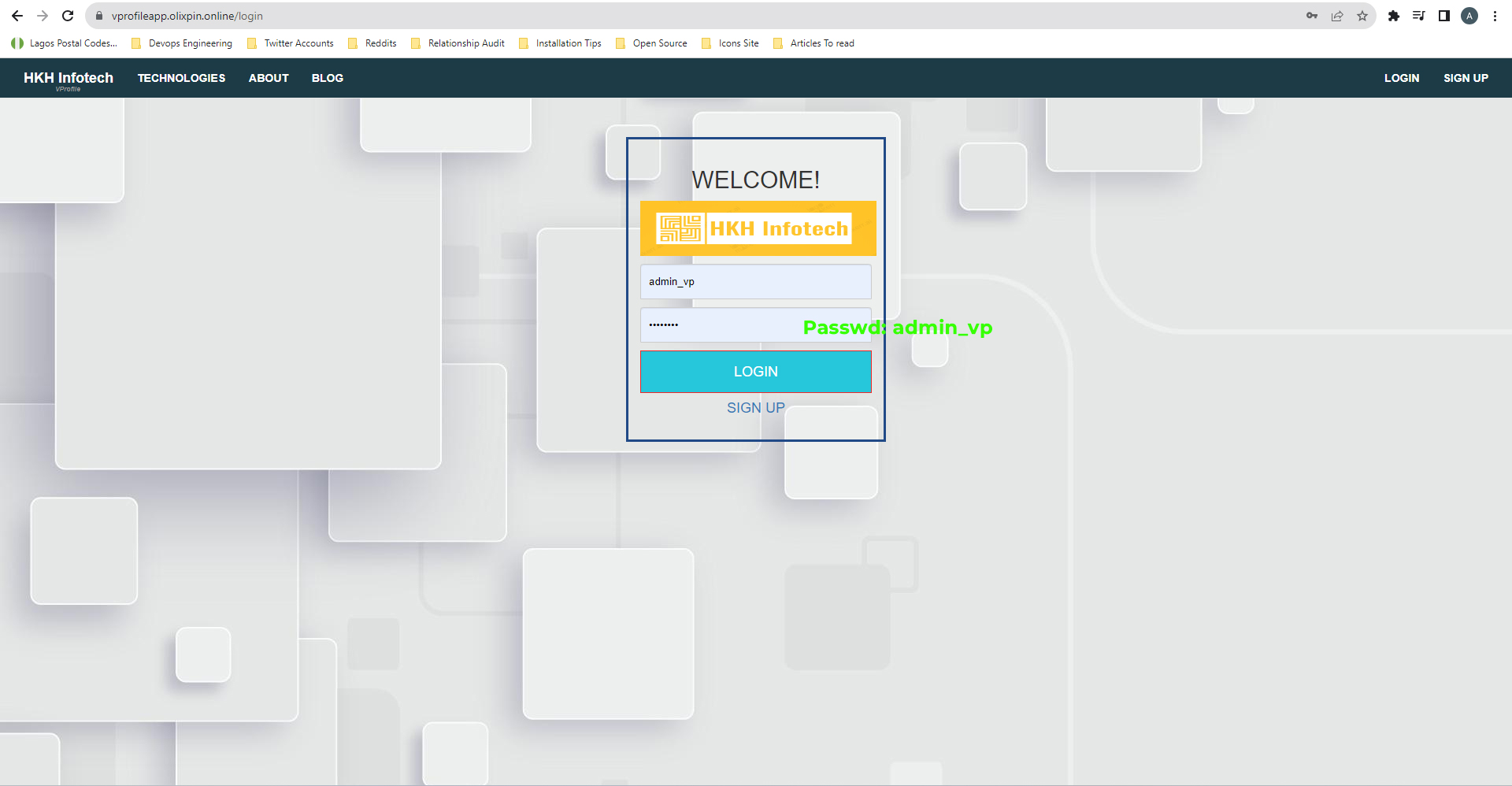Open Articles To read bookmark folder
Image resolution: width=1512 pixels, height=786 pixels.
(x=813, y=43)
